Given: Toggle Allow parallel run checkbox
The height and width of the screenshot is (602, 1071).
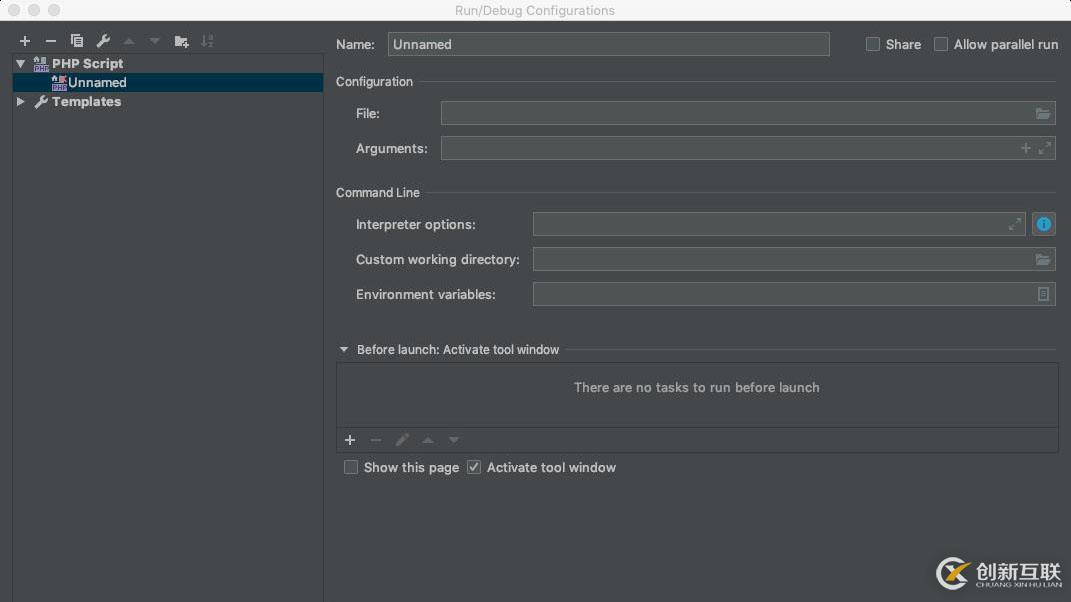Looking at the screenshot, I should tap(941, 44).
